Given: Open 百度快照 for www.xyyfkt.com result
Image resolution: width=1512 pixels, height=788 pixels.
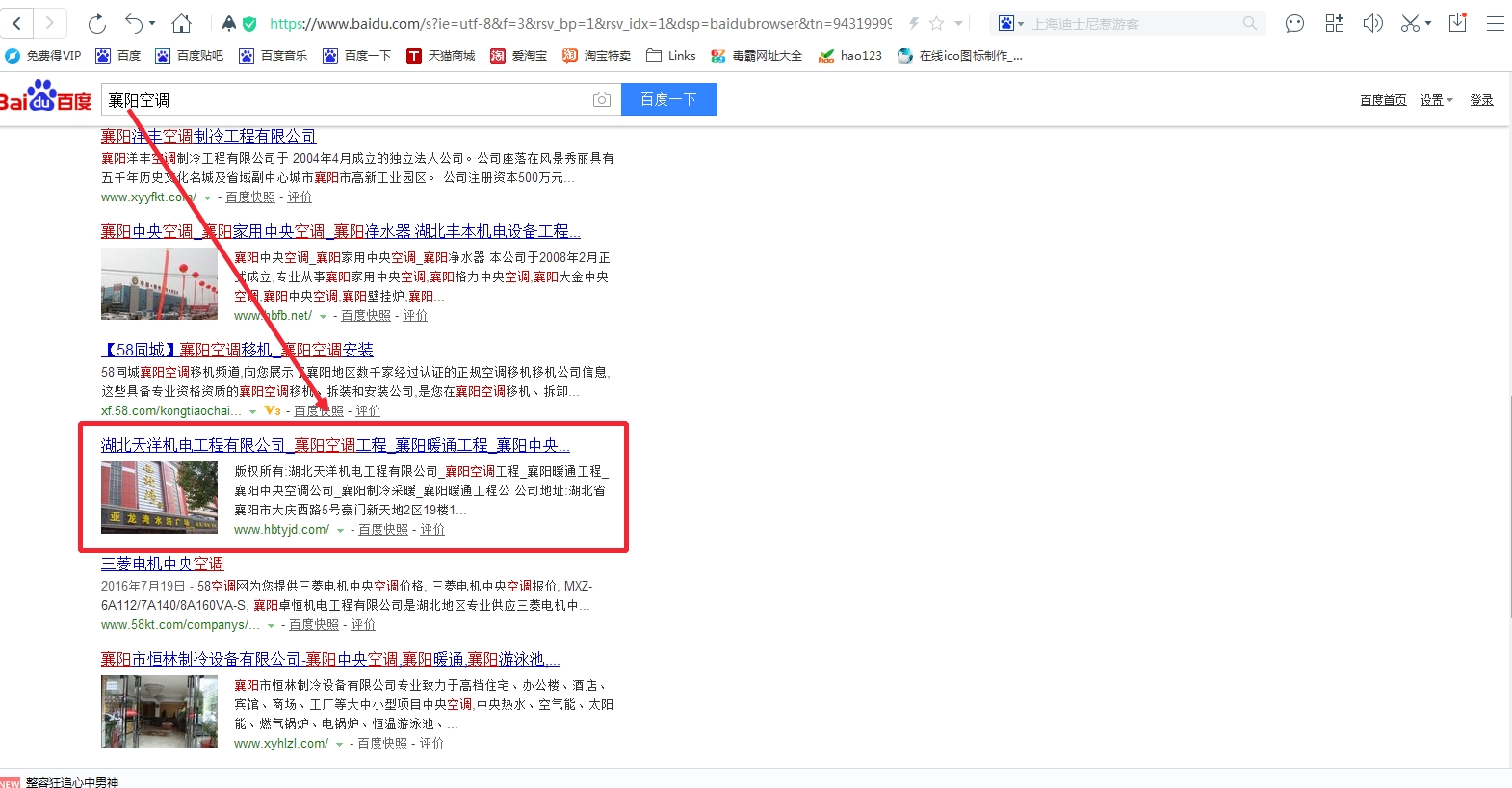Looking at the screenshot, I should 250,197.
